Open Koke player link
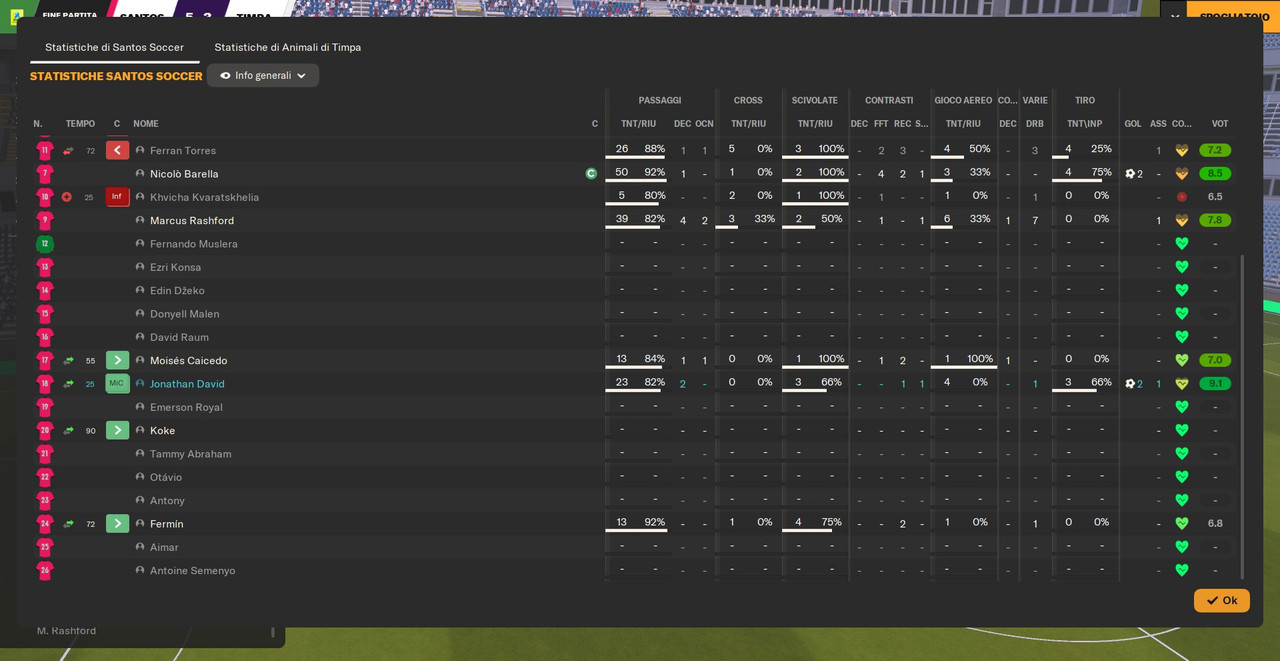 click(x=162, y=430)
